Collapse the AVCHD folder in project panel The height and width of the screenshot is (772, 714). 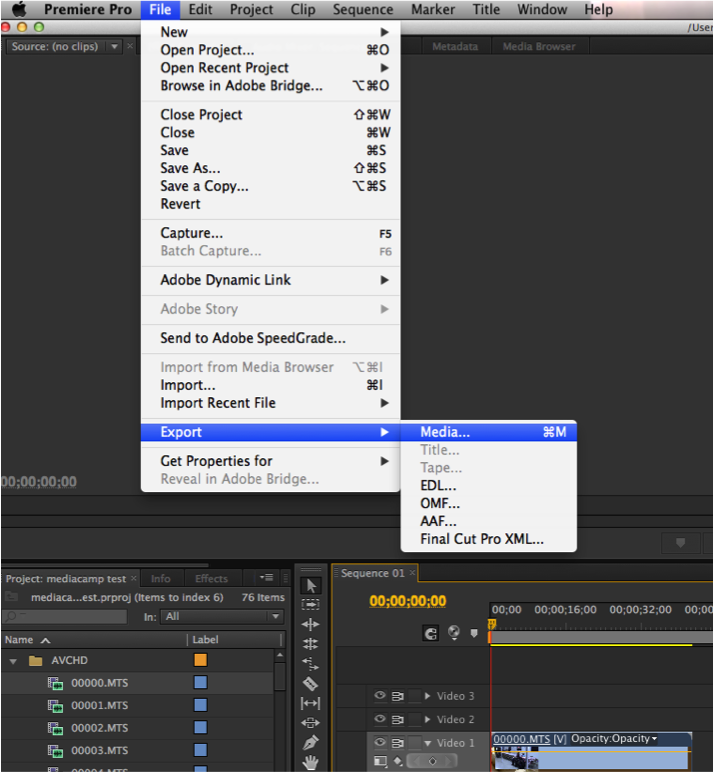pyautogui.click(x=14, y=661)
